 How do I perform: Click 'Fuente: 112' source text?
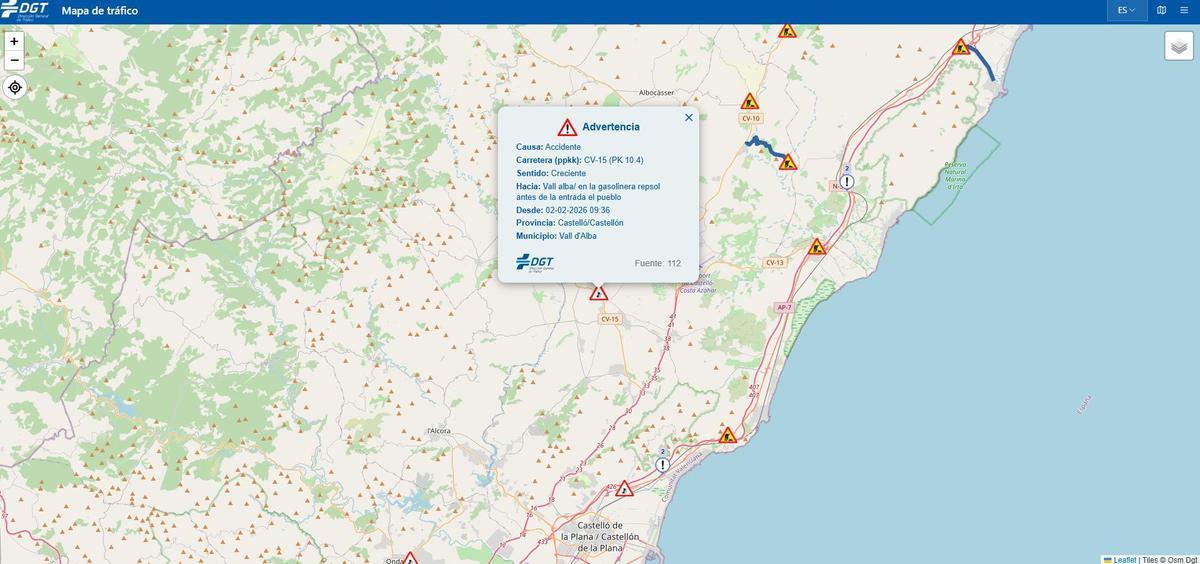(658, 263)
